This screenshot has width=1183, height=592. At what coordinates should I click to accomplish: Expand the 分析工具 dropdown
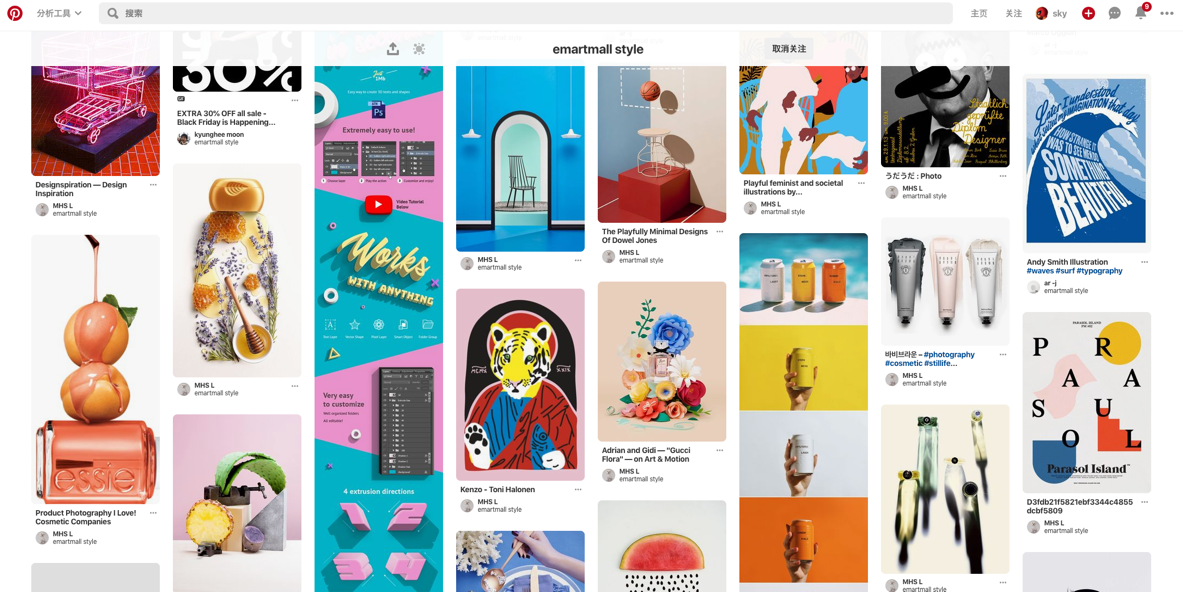point(59,13)
